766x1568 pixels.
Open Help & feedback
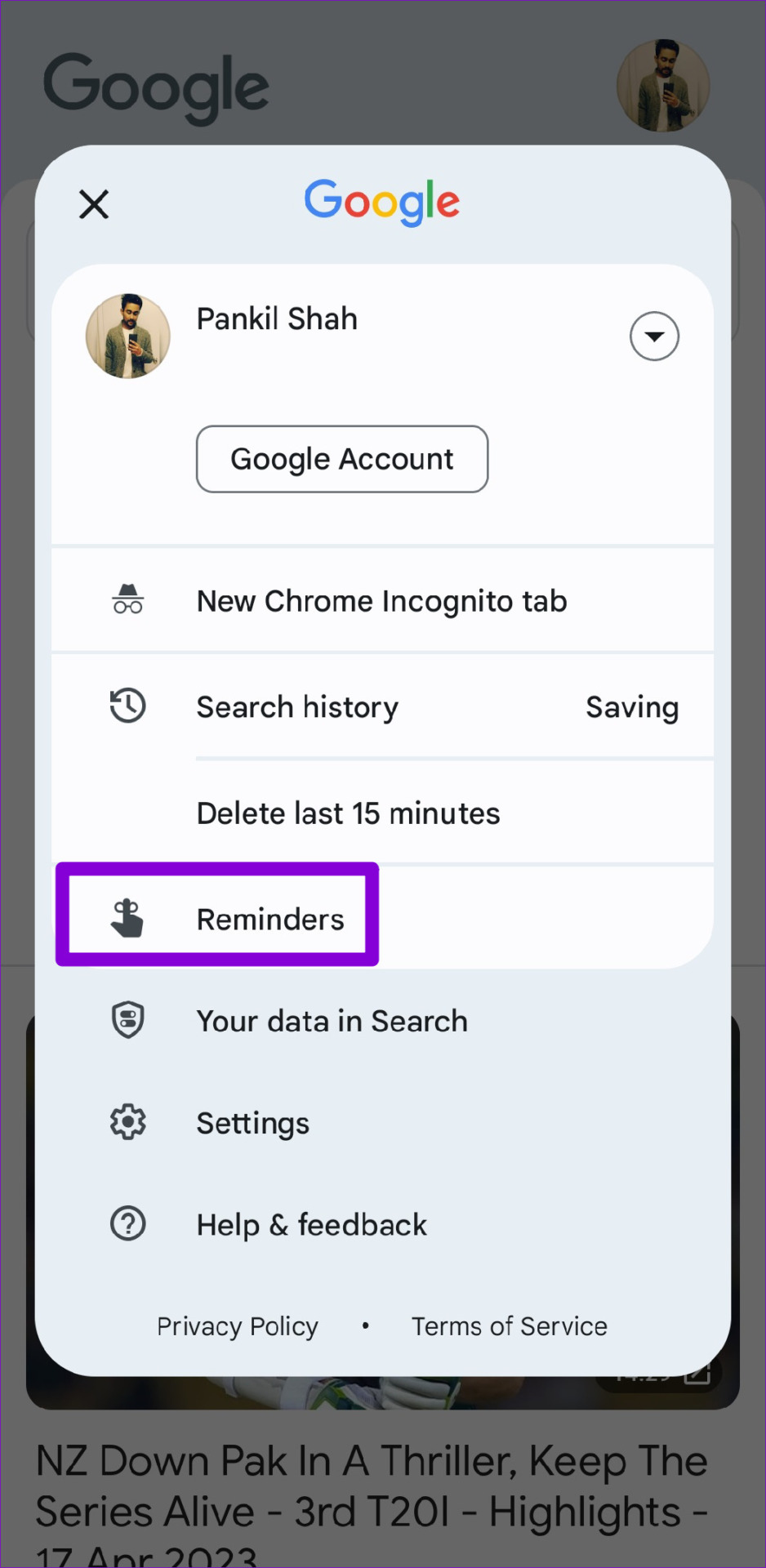(x=382, y=1224)
